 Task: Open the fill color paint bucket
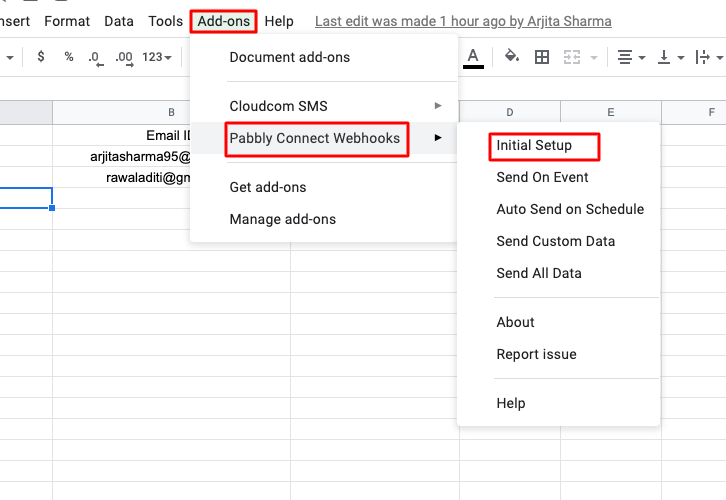click(512, 56)
